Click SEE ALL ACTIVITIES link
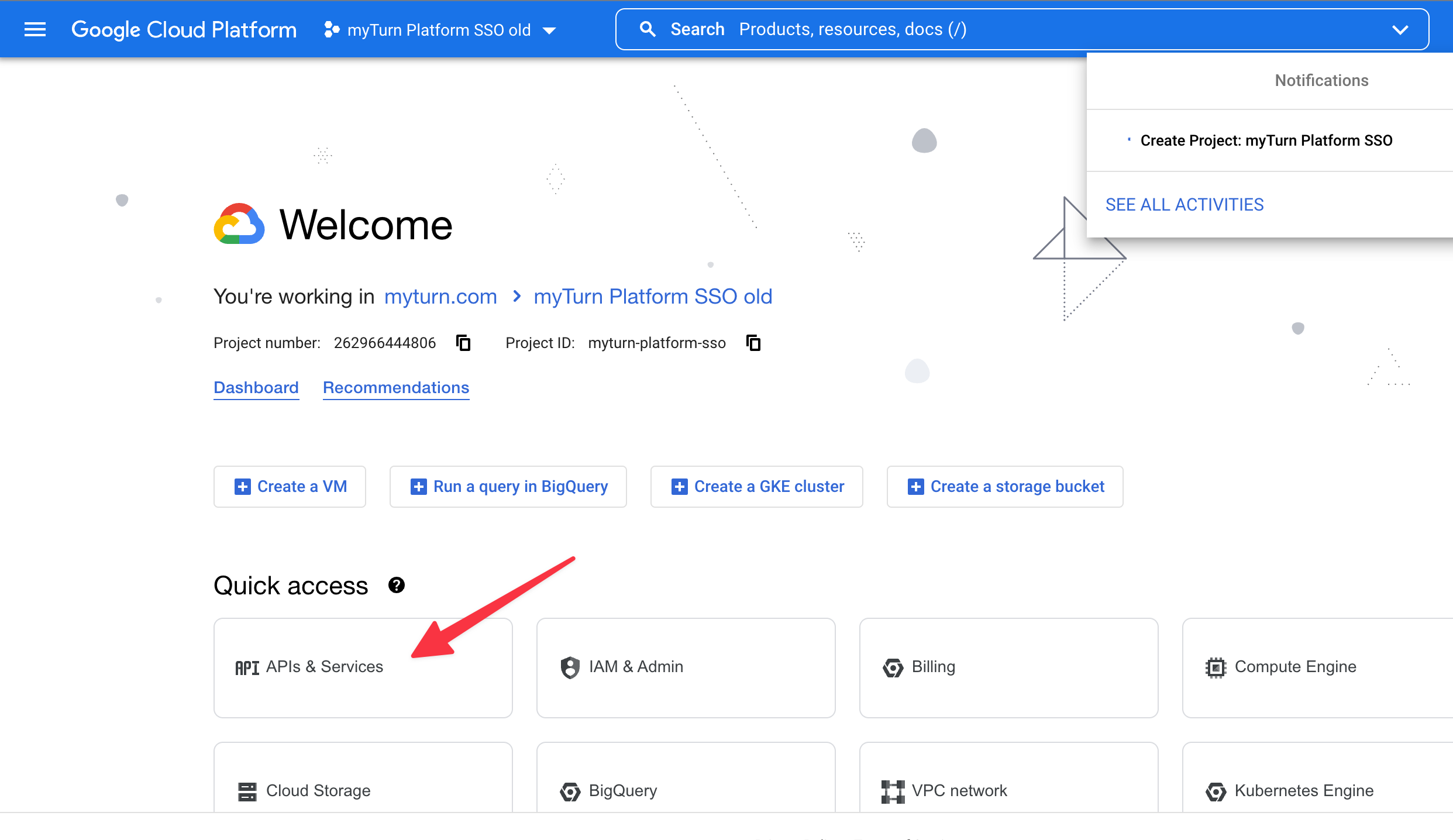Screen dimensions: 1453x840 click(x=1185, y=205)
